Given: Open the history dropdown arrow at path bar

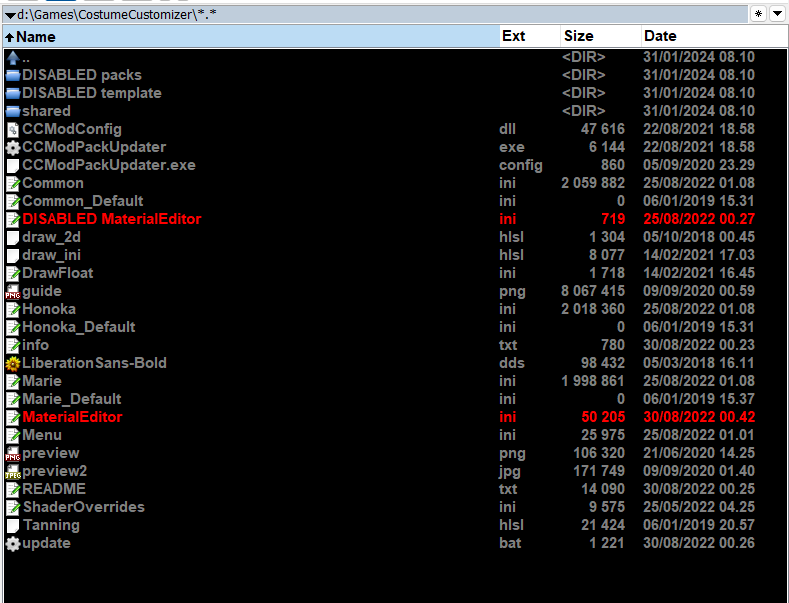Looking at the screenshot, I should pyautogui.click(x=777, y=14).
